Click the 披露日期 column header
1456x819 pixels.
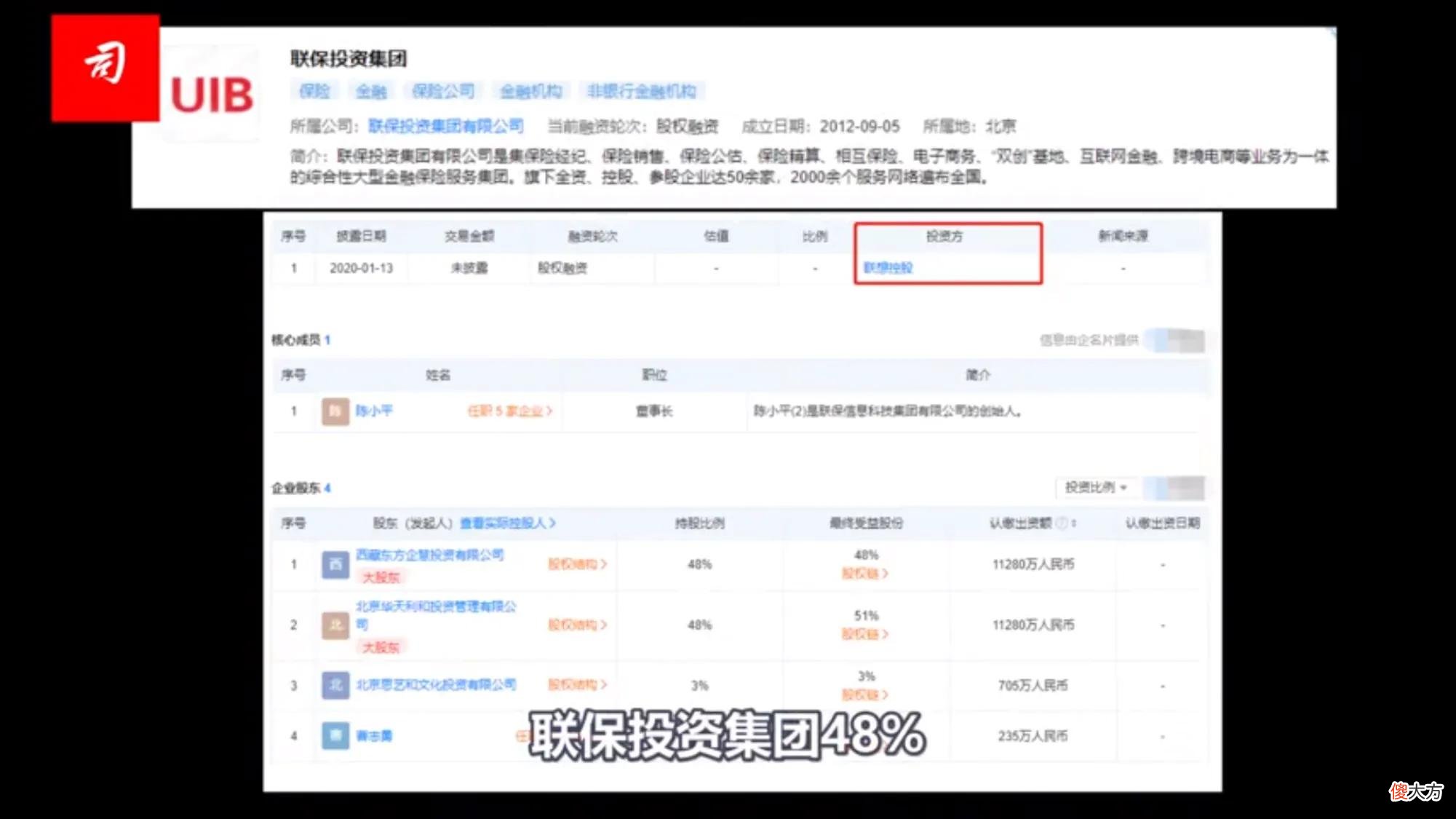point(361,236)
